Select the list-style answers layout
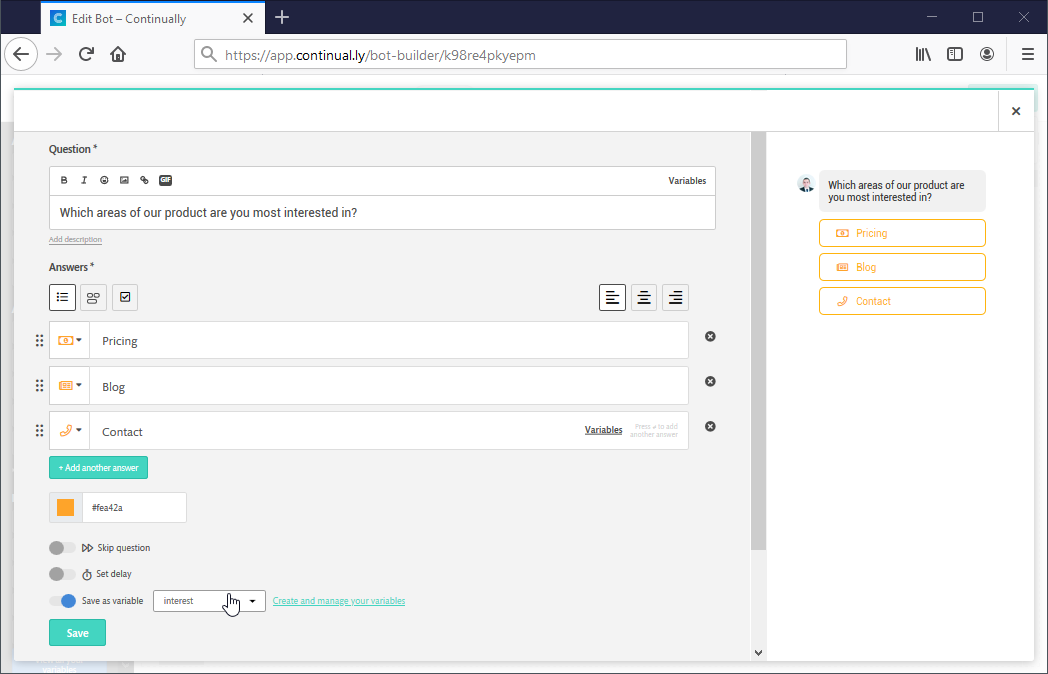 coord(62,297)
